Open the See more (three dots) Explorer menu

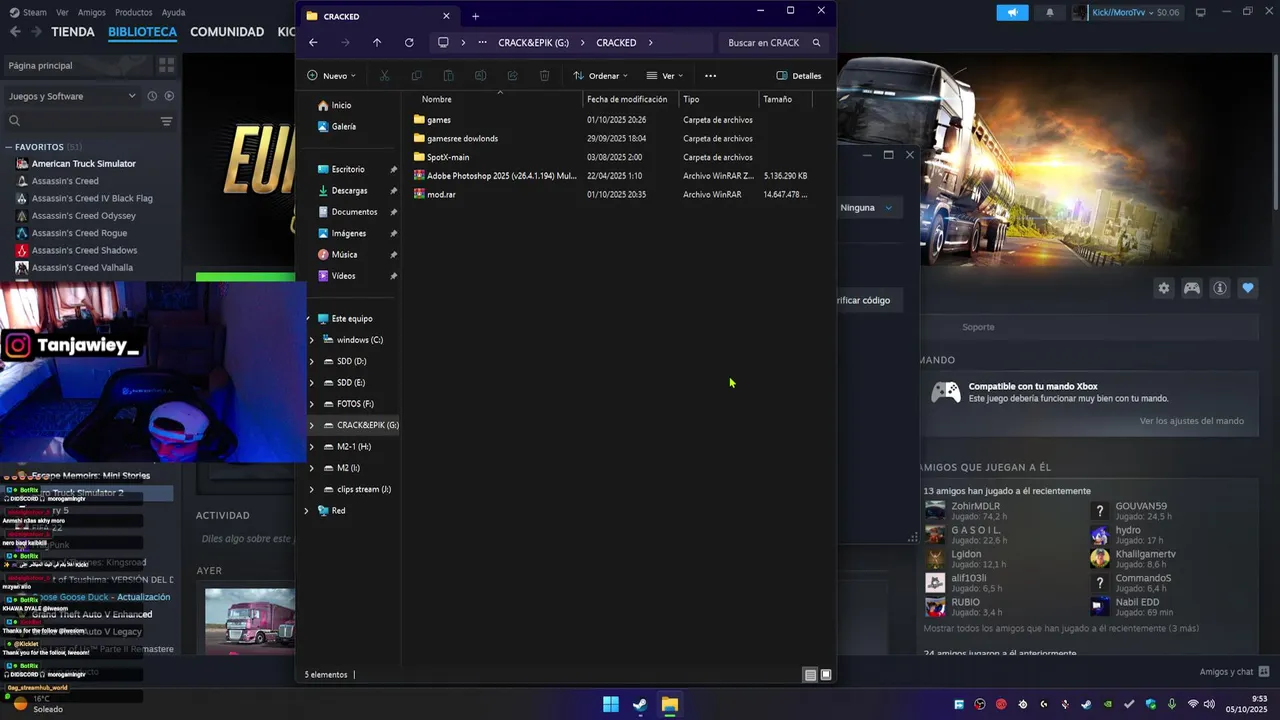tap(710, 76)
